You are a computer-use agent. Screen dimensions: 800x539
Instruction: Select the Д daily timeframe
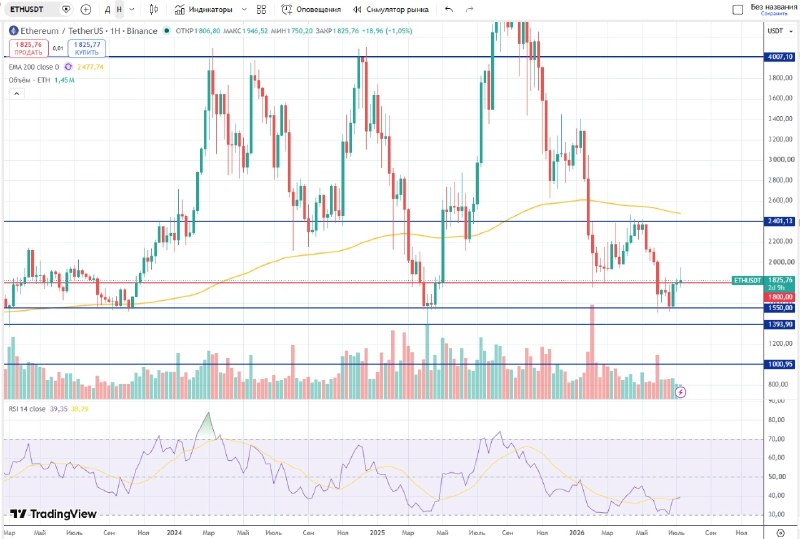pyautogui.click(x=108, y=9)
